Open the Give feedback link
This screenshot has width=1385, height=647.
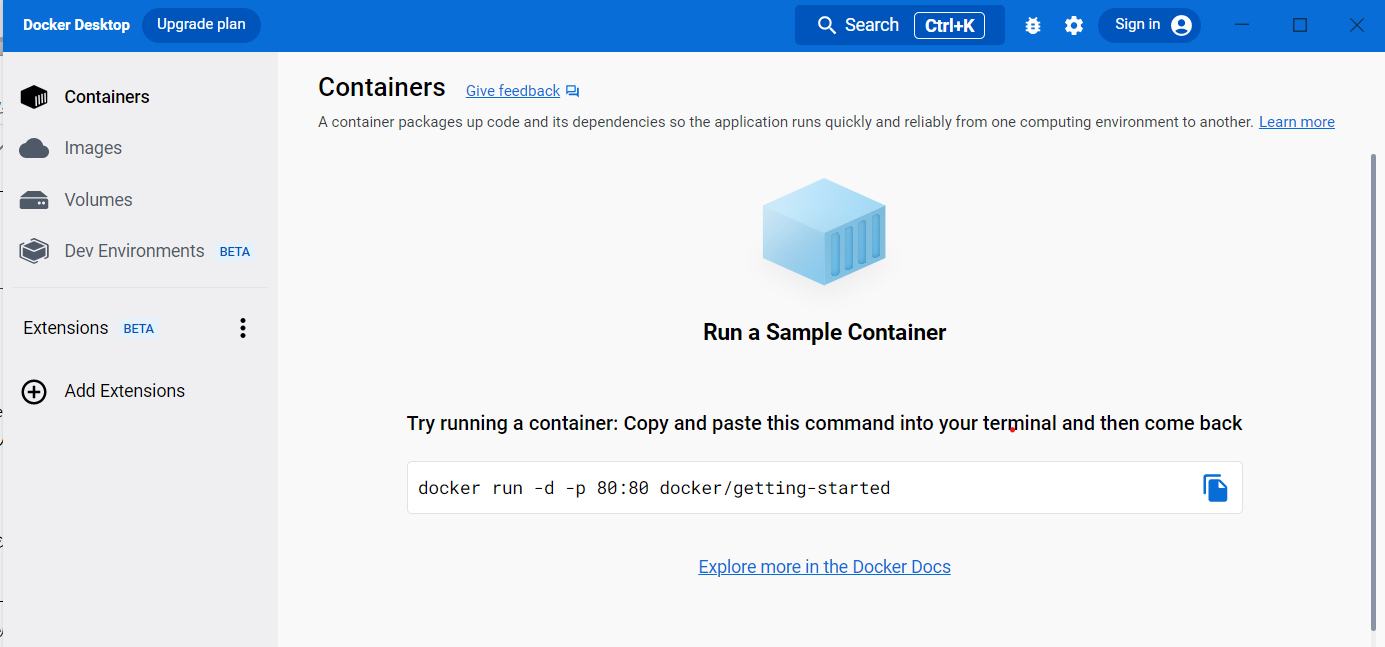coord(513,91)
